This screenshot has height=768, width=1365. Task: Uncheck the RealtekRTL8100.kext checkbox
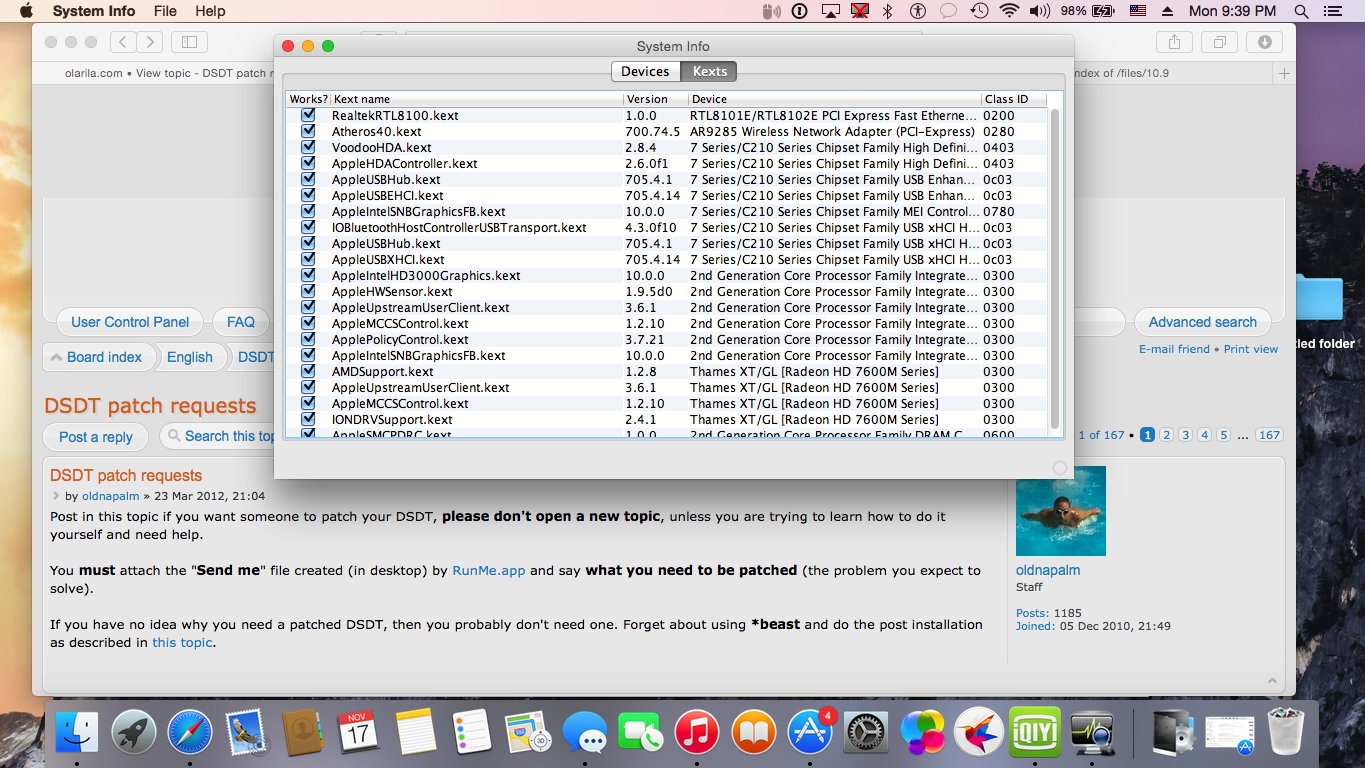(308, 116)
